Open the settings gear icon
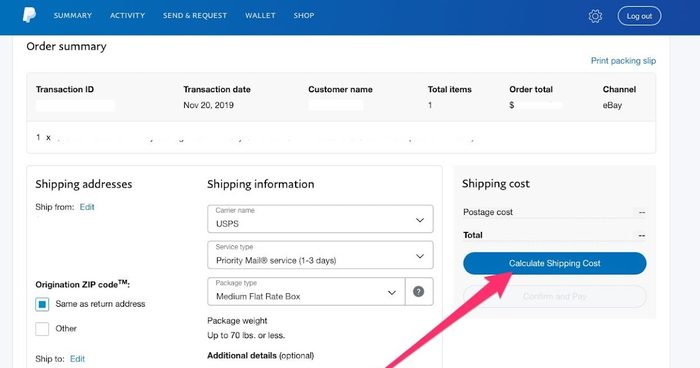 click(x=595, y=16)
